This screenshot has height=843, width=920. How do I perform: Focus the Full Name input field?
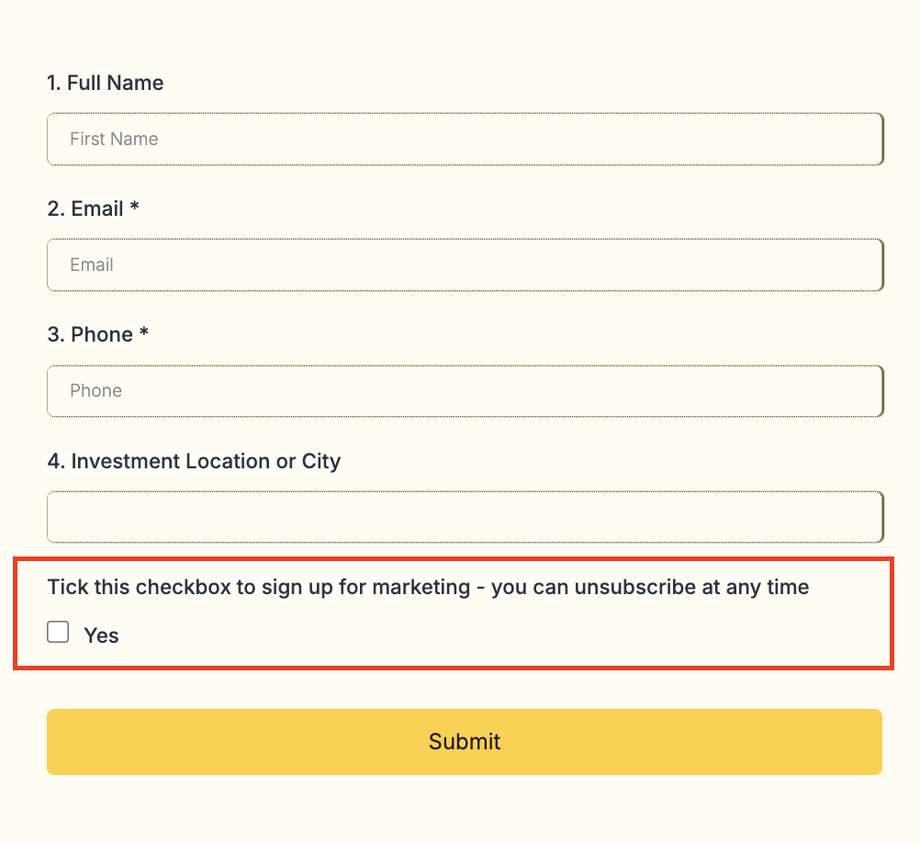(465, 139)
